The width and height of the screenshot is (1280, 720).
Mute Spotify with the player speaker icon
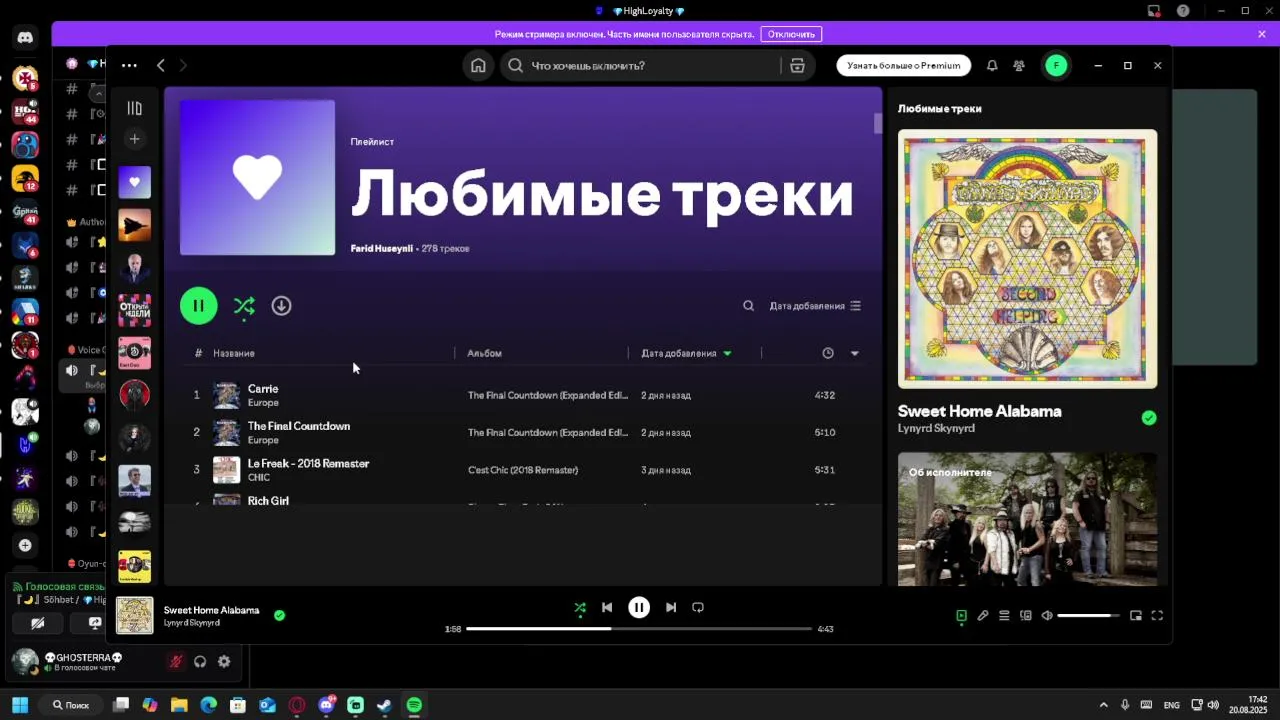coord(1047,616)
